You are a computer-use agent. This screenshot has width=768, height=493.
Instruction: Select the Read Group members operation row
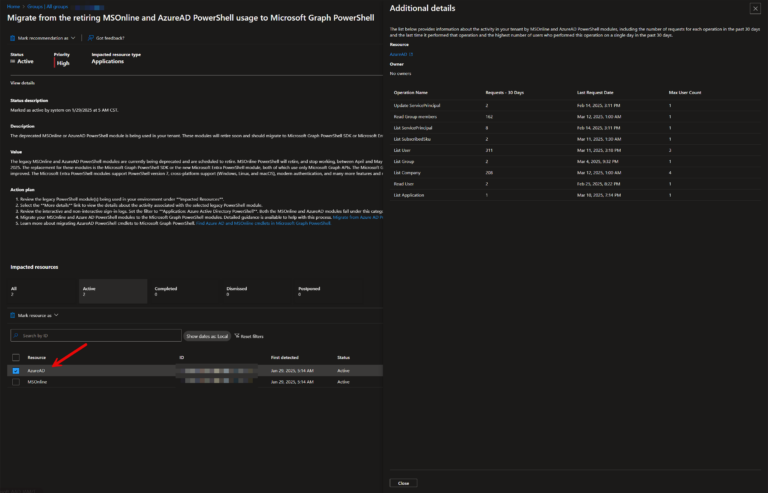tap(575, 117)
